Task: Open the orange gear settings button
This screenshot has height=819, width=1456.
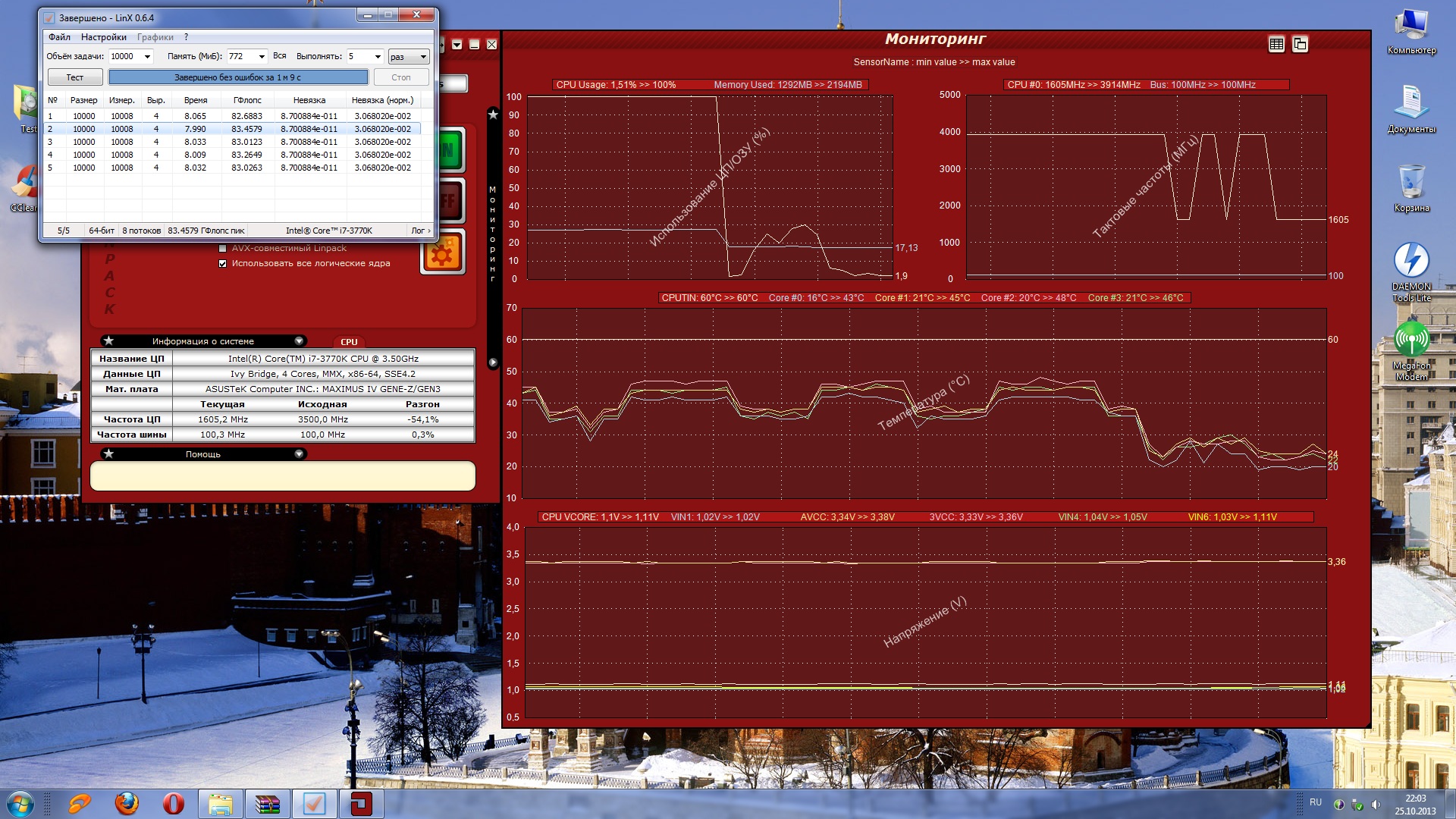Action: point(443,253)
